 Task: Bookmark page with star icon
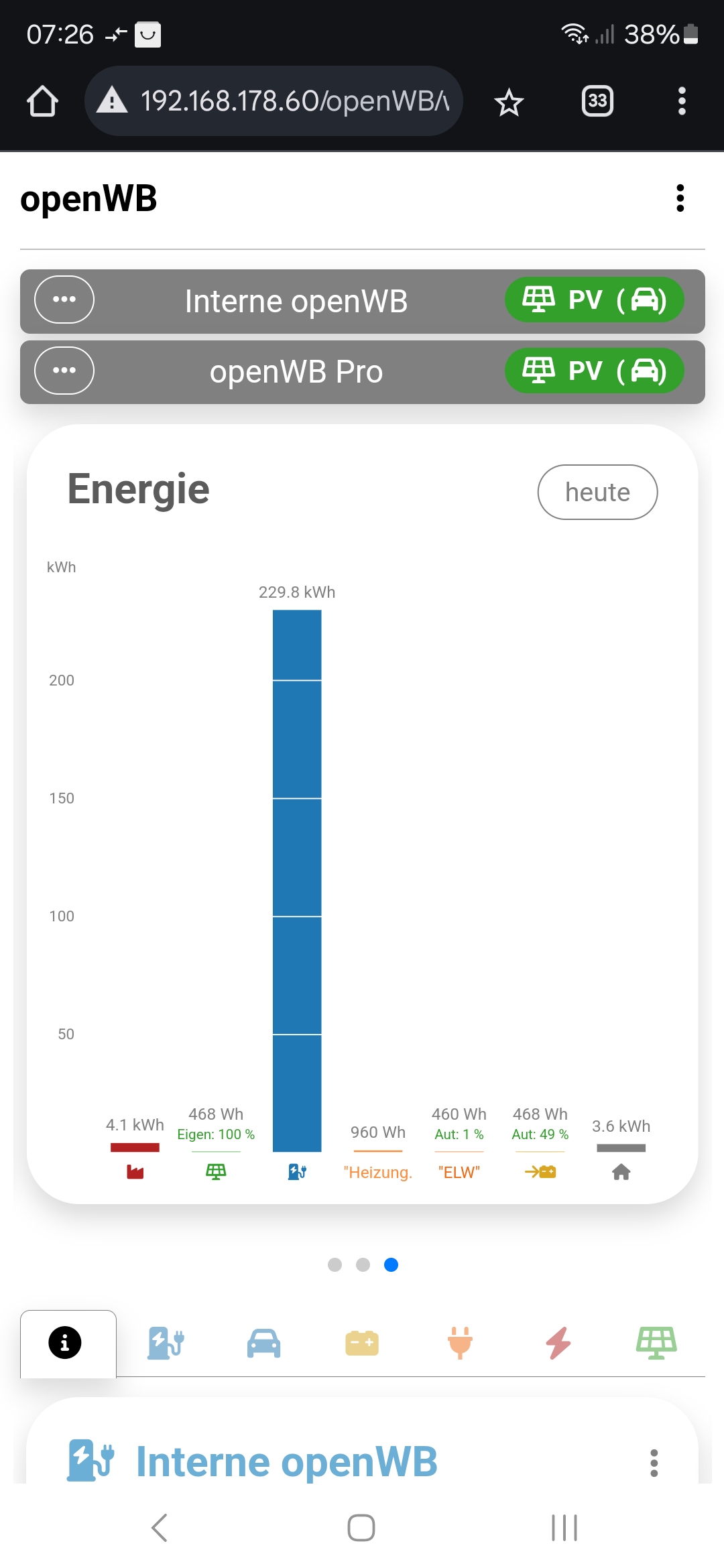coord(509,102)
